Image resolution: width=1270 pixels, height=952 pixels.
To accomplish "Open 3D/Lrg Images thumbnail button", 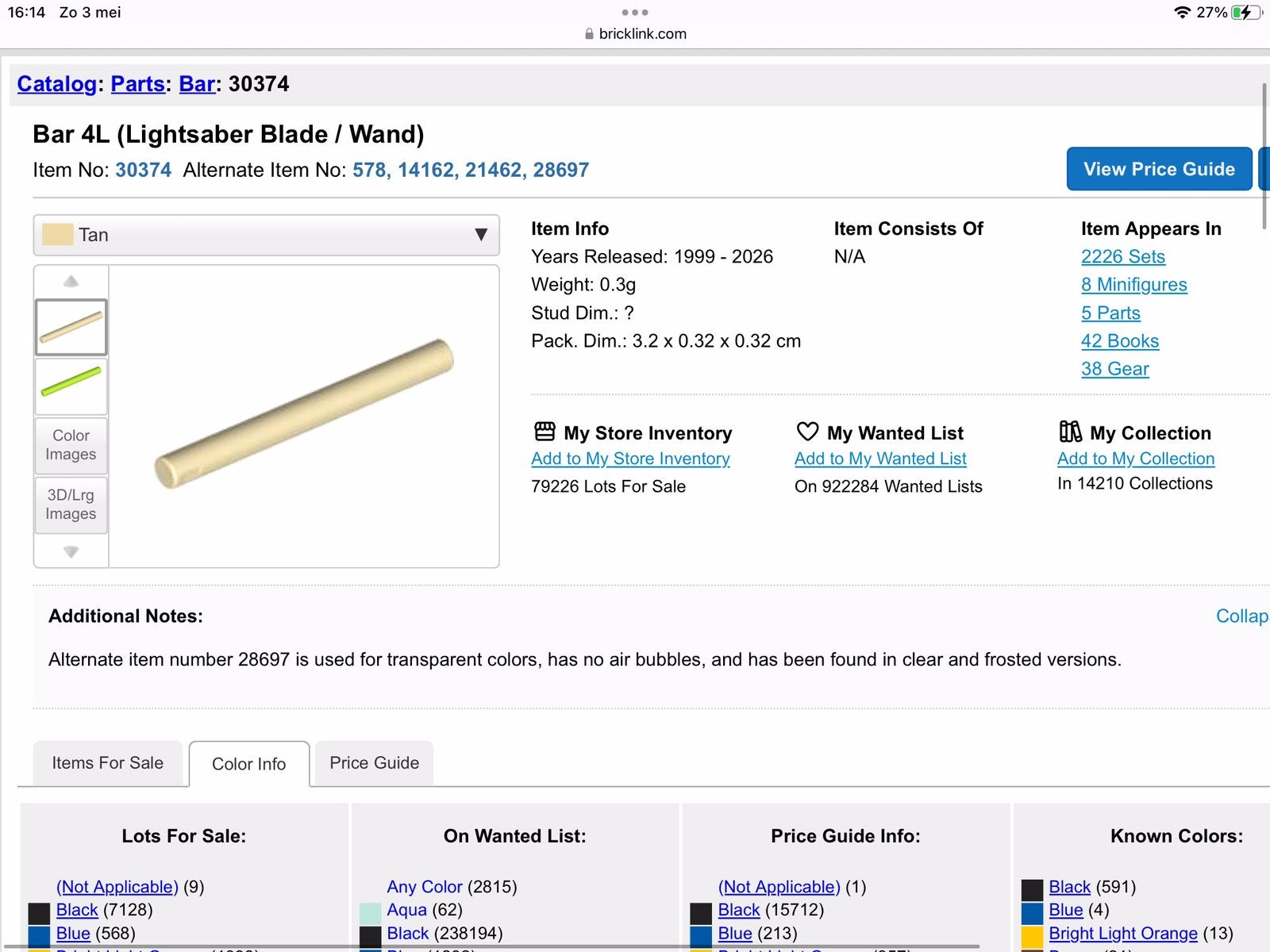I will coord(71,505).
